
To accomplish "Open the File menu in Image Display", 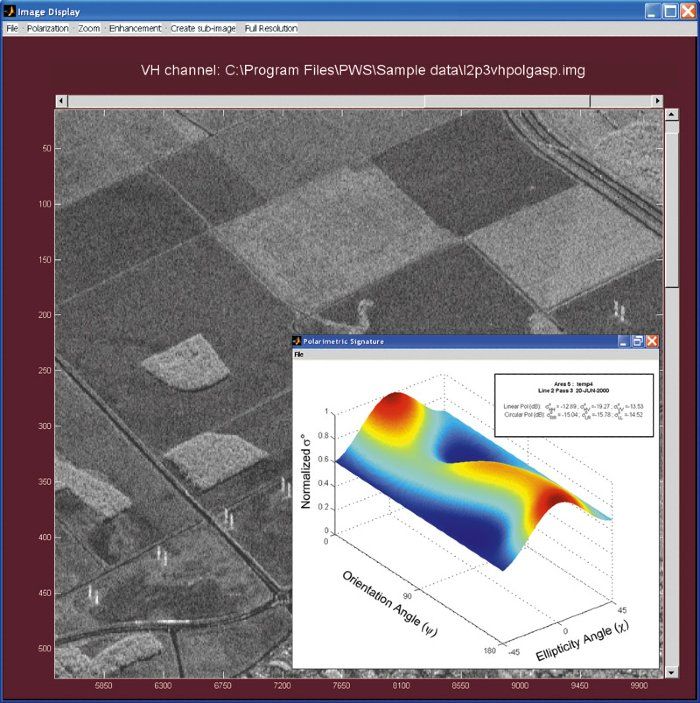I will coord(12,28).
